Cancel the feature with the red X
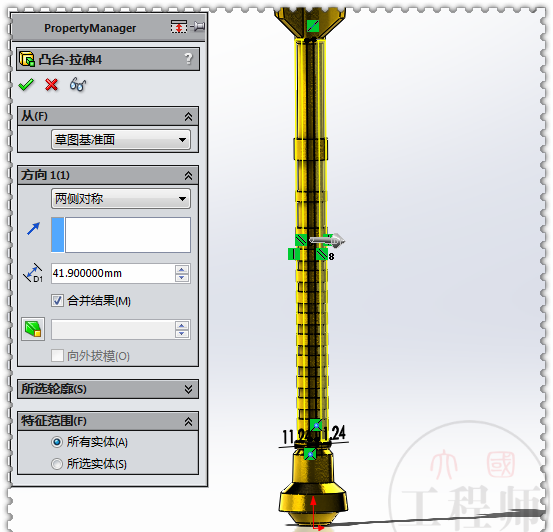The image size is (553, 532). [51, 85]
